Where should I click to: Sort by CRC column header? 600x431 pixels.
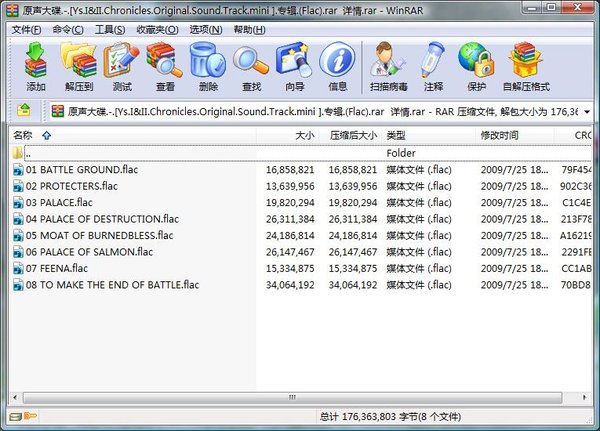(573, 135)
